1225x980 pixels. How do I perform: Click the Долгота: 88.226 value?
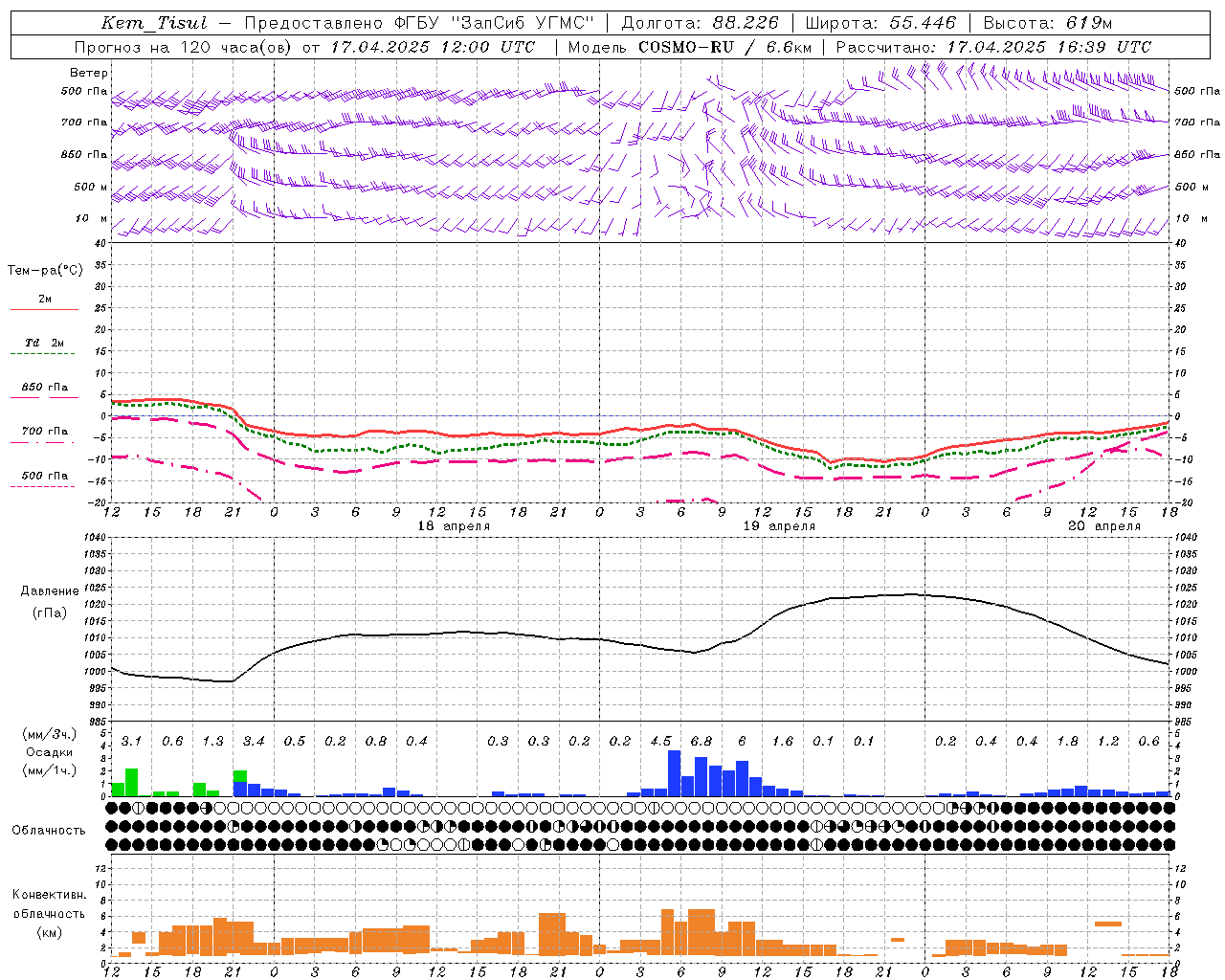[x=701, y=23]
